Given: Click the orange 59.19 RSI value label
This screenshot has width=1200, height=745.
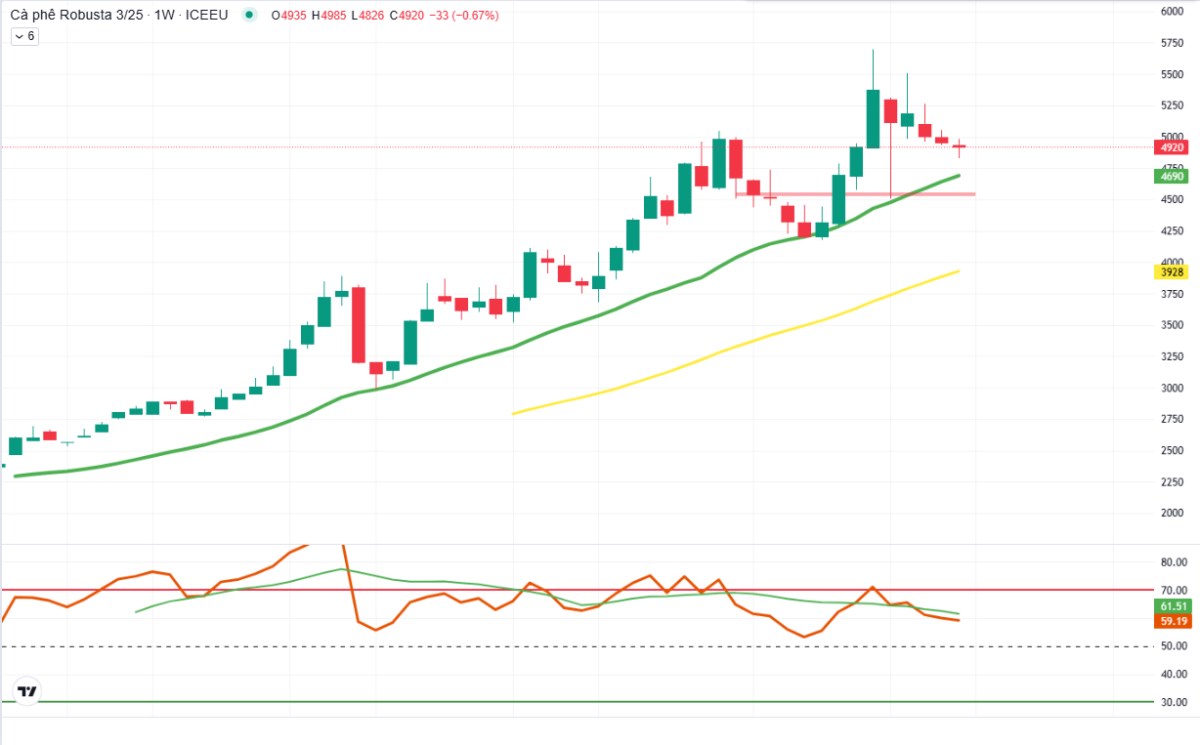Looking at the screenshot, I should 1173,621.
